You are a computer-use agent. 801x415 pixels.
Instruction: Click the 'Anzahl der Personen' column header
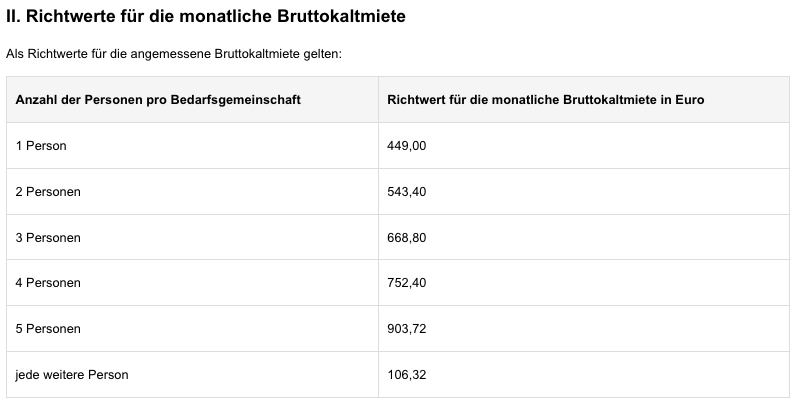158,100
